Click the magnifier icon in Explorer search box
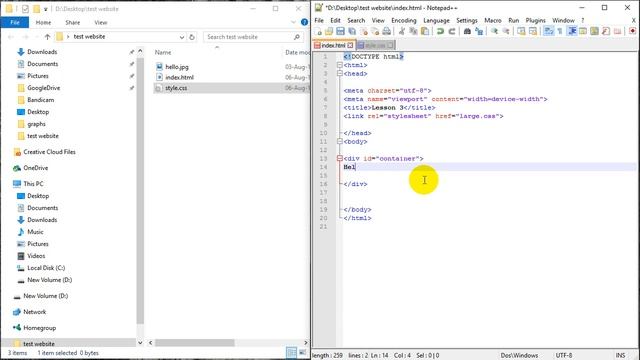 pos(297,37)
